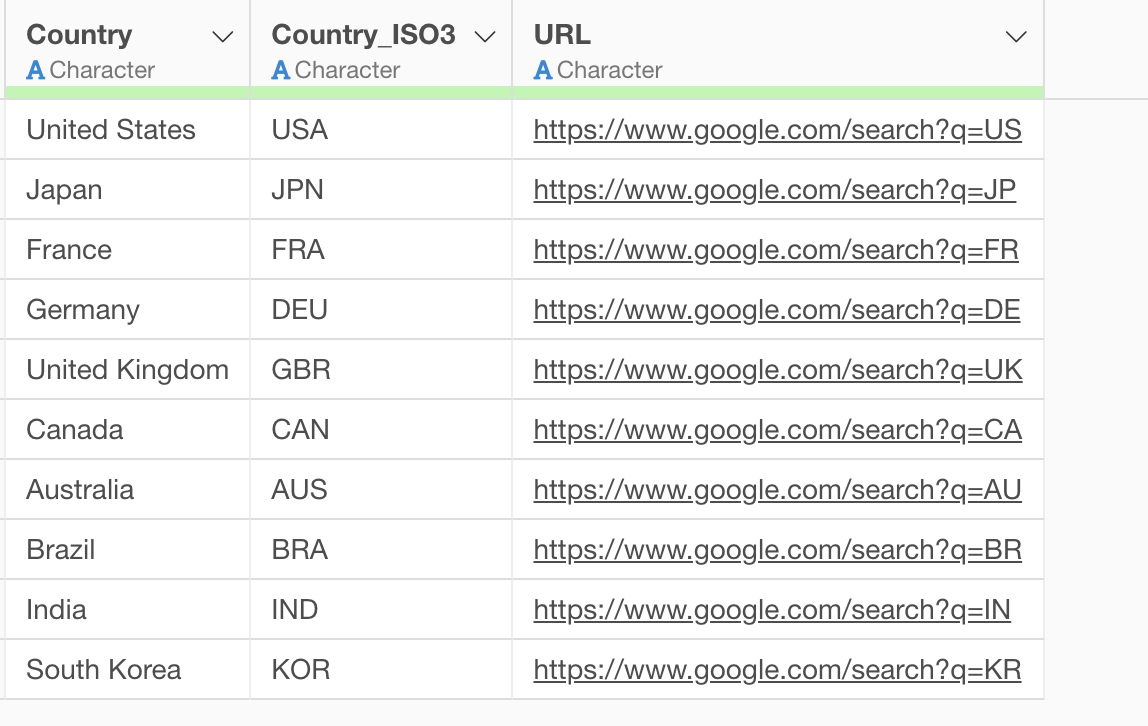
Task: Click the search link ending in UK
Action: pyautogui.click(x=777, y=370)
